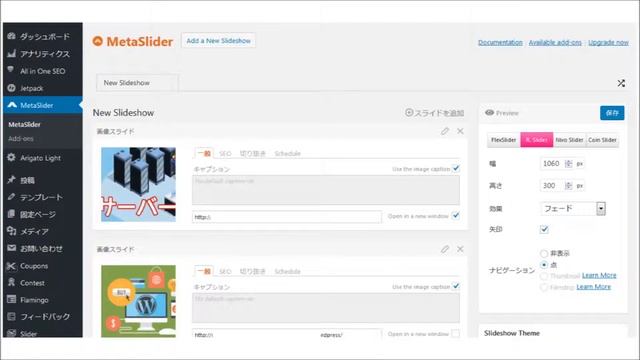Screen dimensions: 640x360
Task: Select the Filmstrip navigation radio
Action: 544,287
